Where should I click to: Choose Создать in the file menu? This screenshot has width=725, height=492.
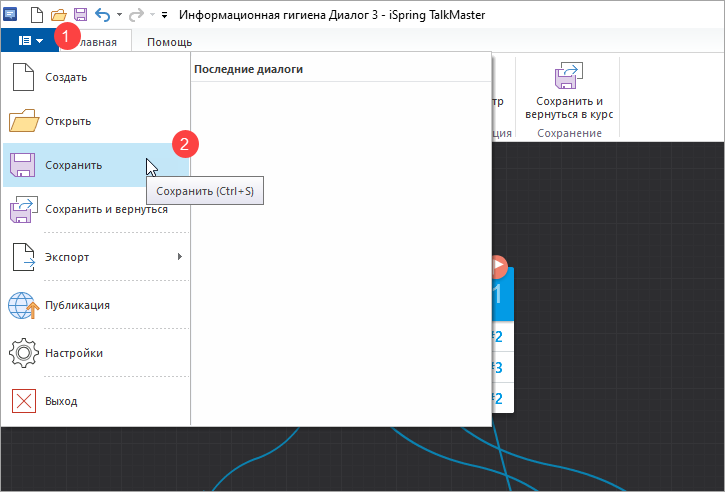click(96, 77)
